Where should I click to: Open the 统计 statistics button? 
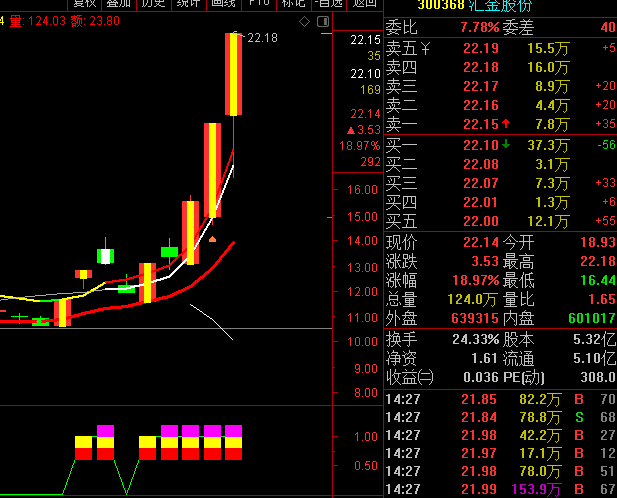pyautogui.click(x=188, y=4)
